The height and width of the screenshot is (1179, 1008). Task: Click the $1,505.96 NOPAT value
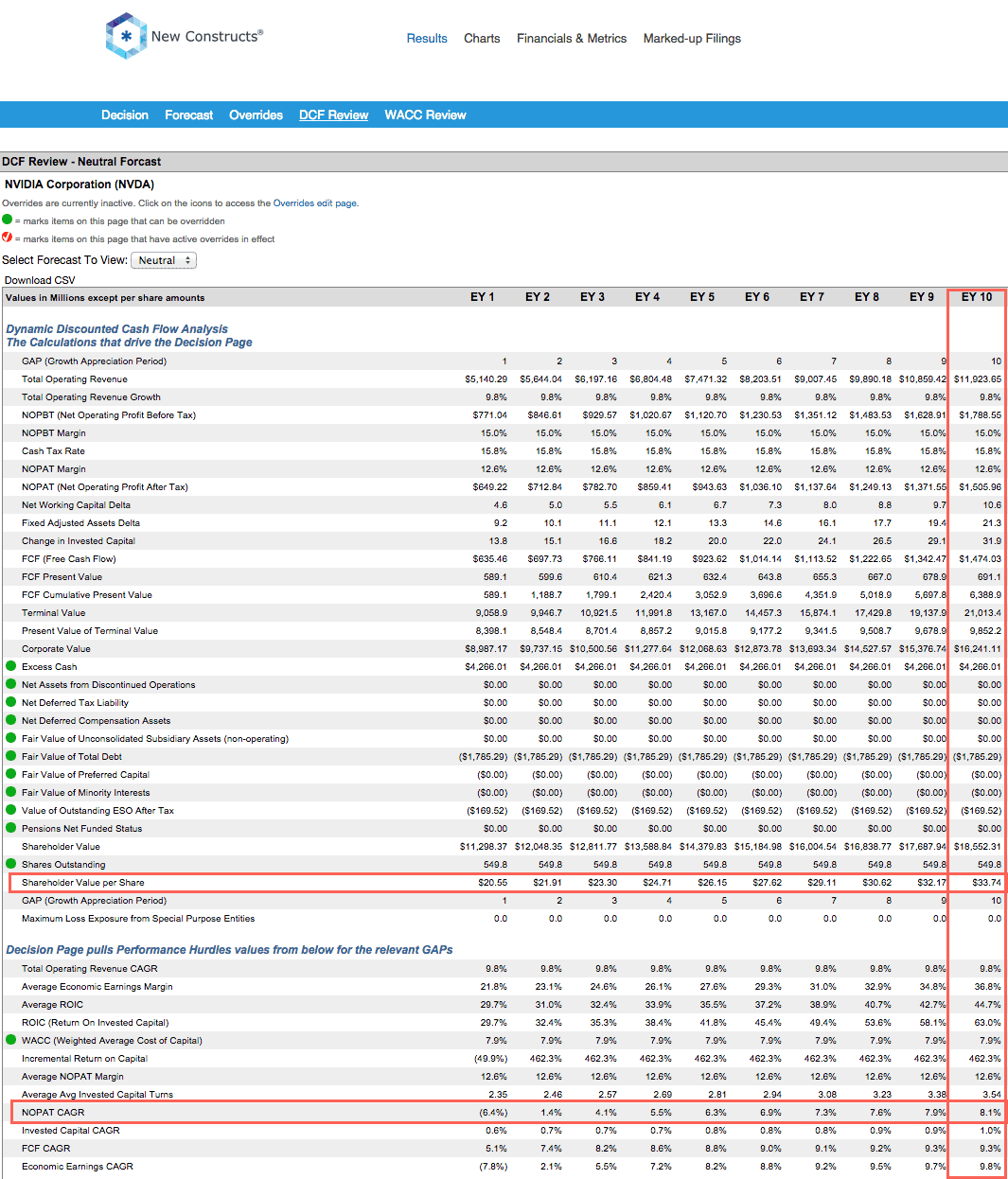pos(981,487)
